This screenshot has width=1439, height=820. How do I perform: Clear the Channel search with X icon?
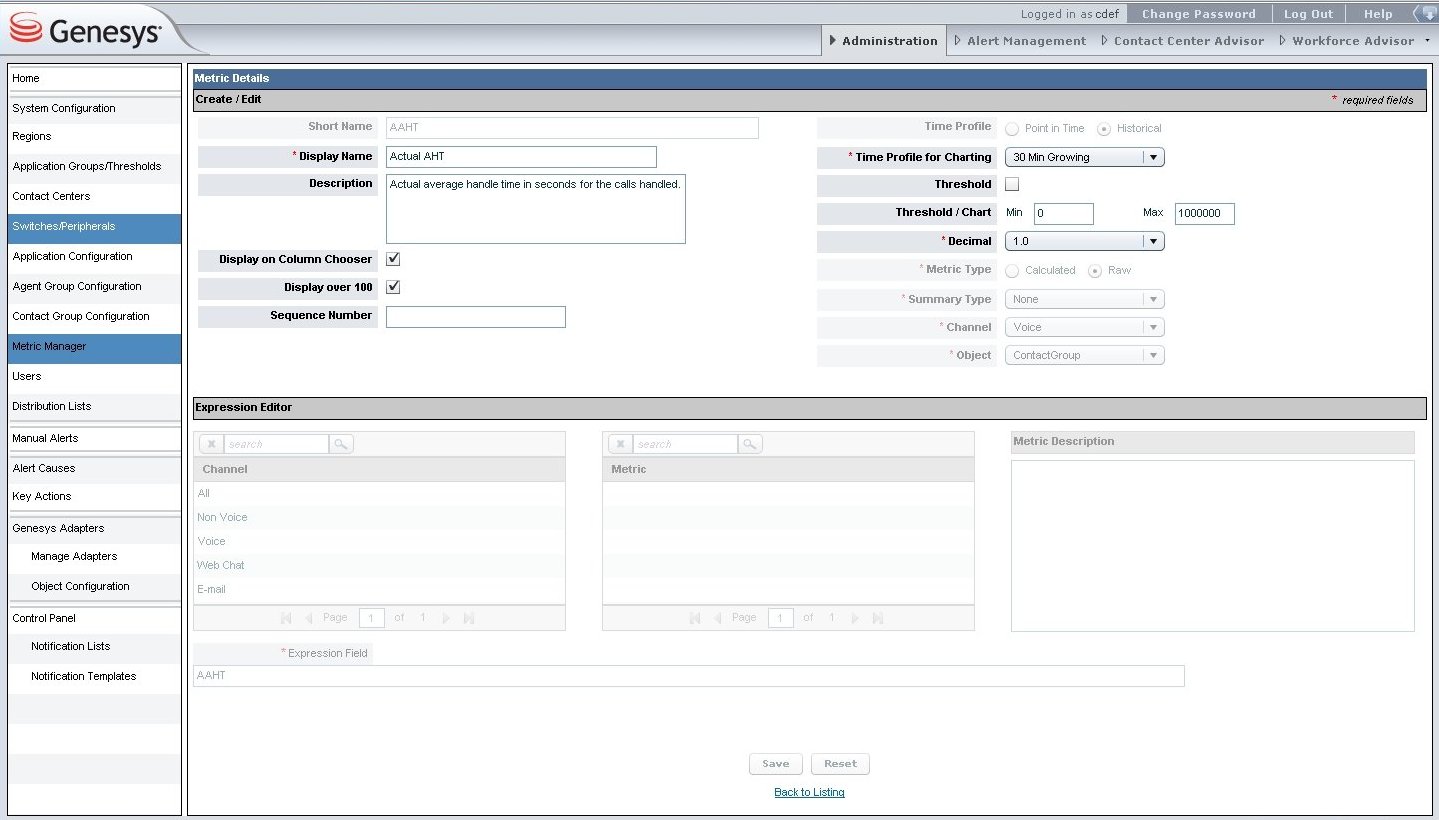point(211,444)
